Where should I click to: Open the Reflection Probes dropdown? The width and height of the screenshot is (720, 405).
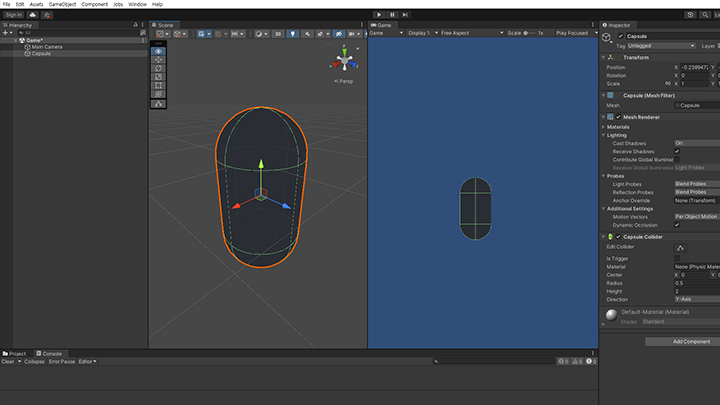coord(697,192)
